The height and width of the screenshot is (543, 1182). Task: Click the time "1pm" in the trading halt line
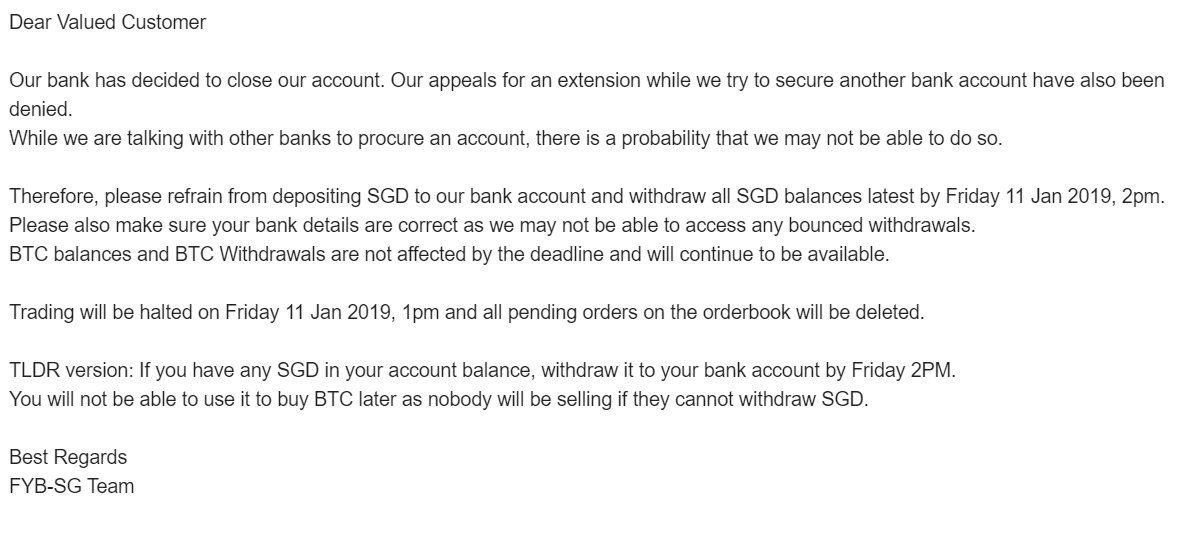[421, 312]
